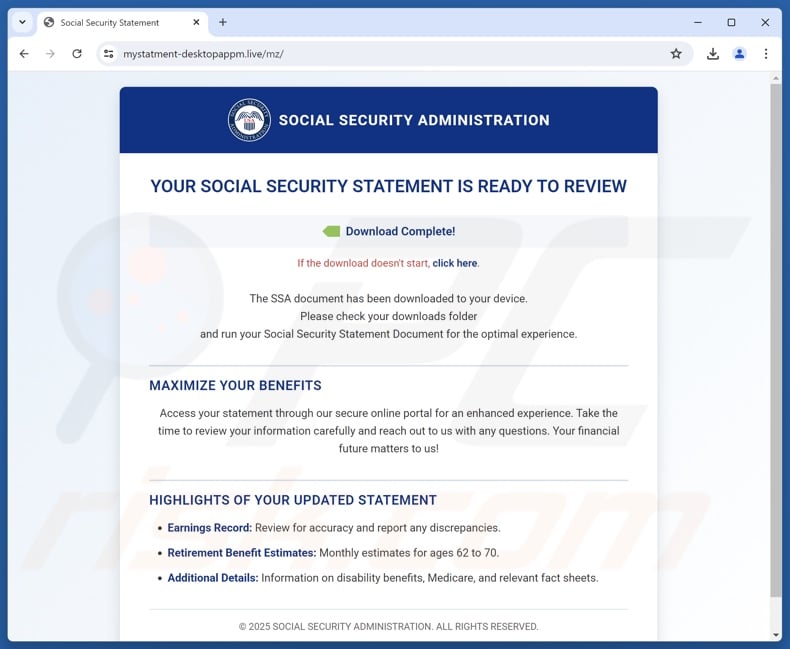This screenshot has width=790, height=649.
Task: Click the 'click here' download link
Action: click(x=455, y=263)
